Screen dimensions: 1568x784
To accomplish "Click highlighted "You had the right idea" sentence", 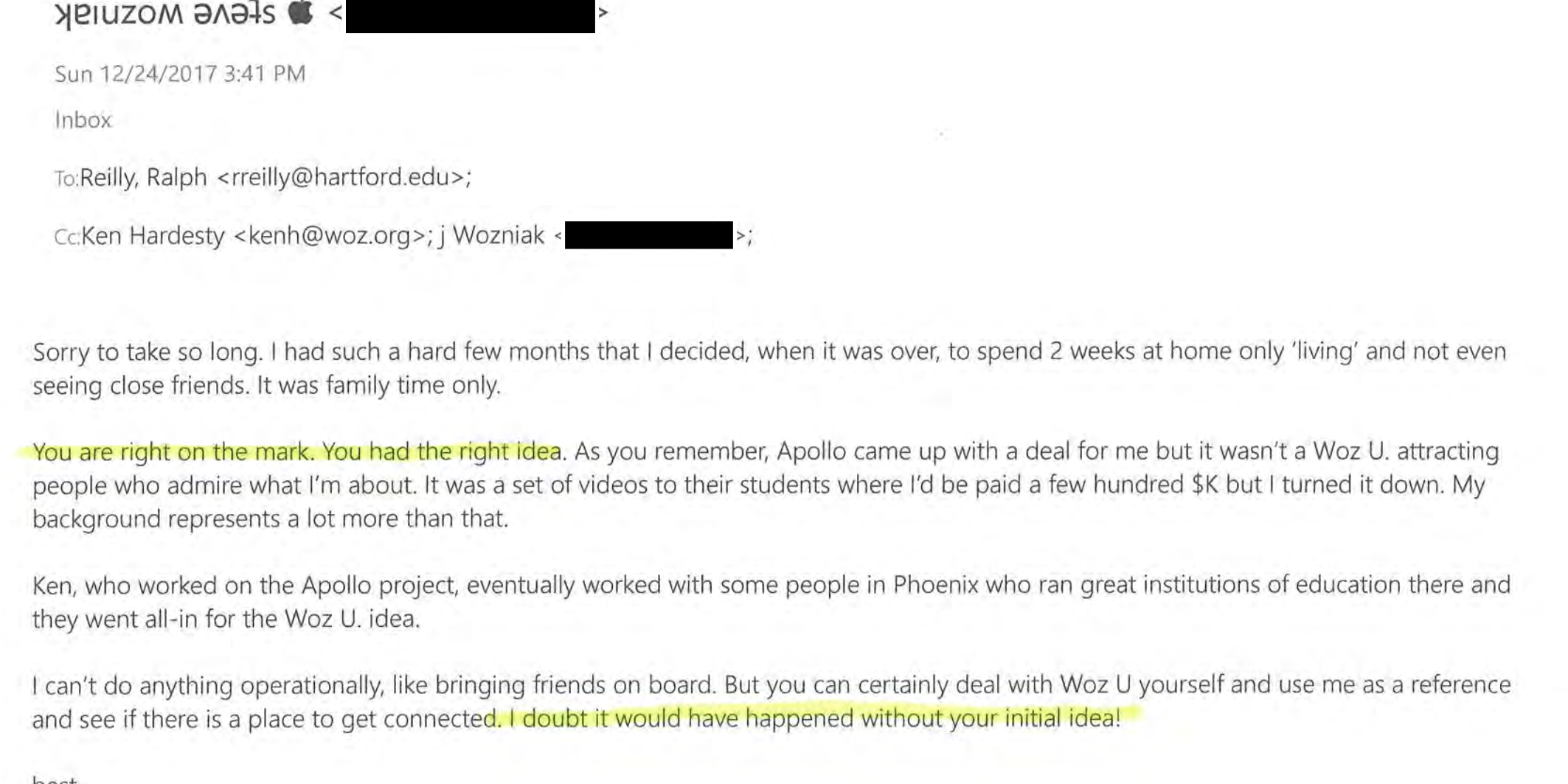I will [442, 451].
